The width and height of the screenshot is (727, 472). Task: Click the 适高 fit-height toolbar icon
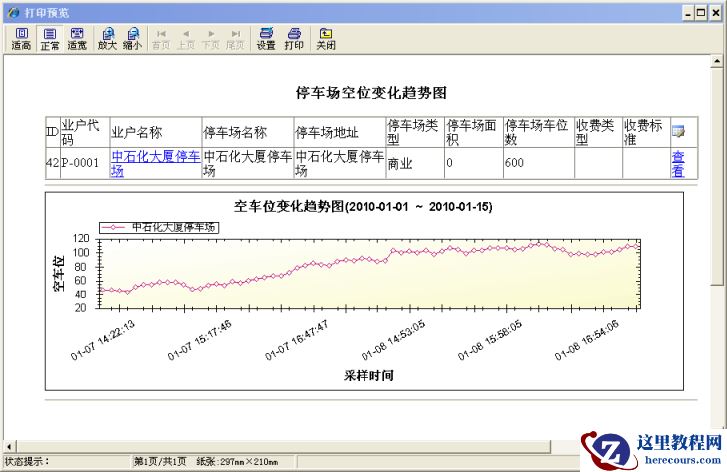point(21,38)
